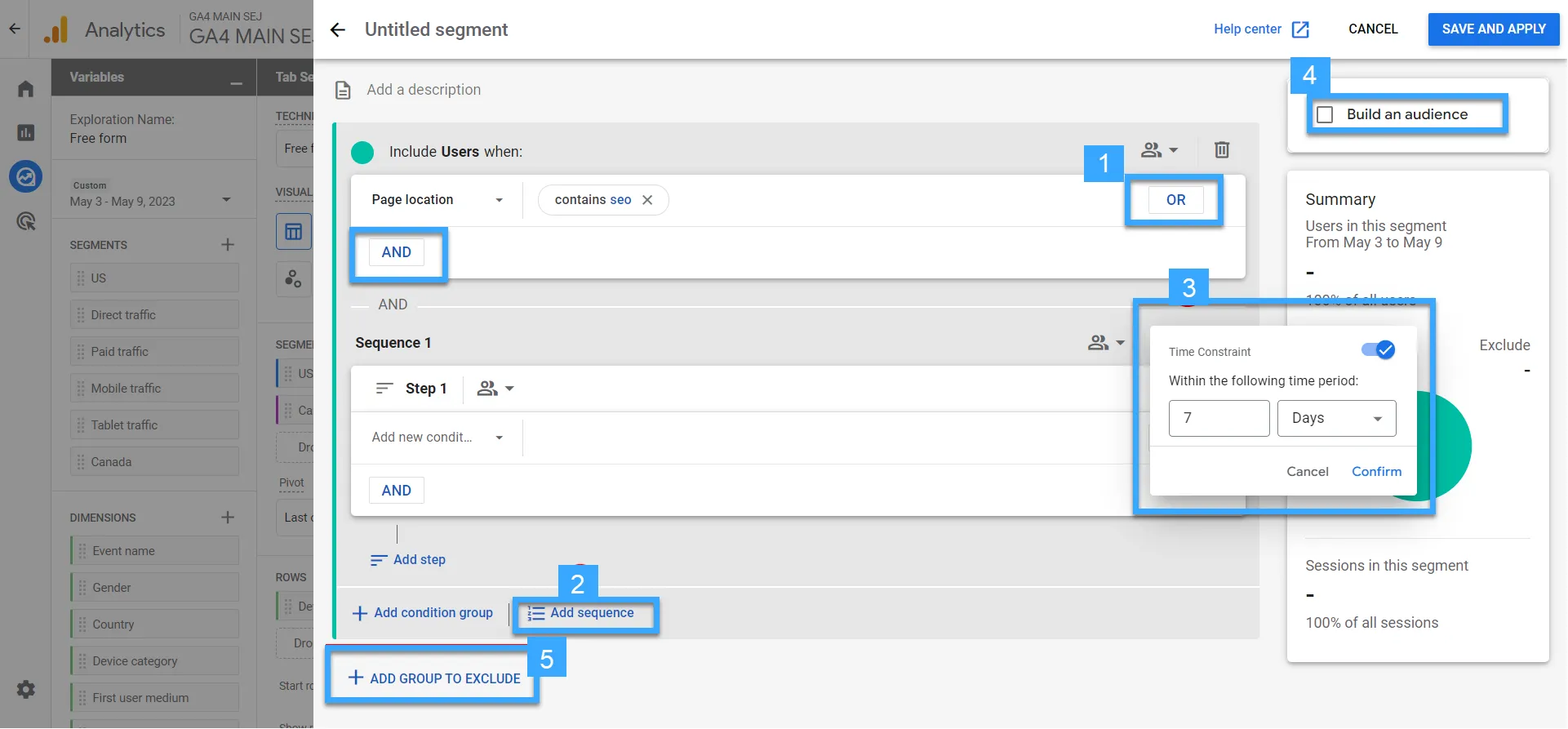Open the Admin settings gear icon
Image resolution: width=1568 pixels, height=729 pixels.
pos(26,690)
